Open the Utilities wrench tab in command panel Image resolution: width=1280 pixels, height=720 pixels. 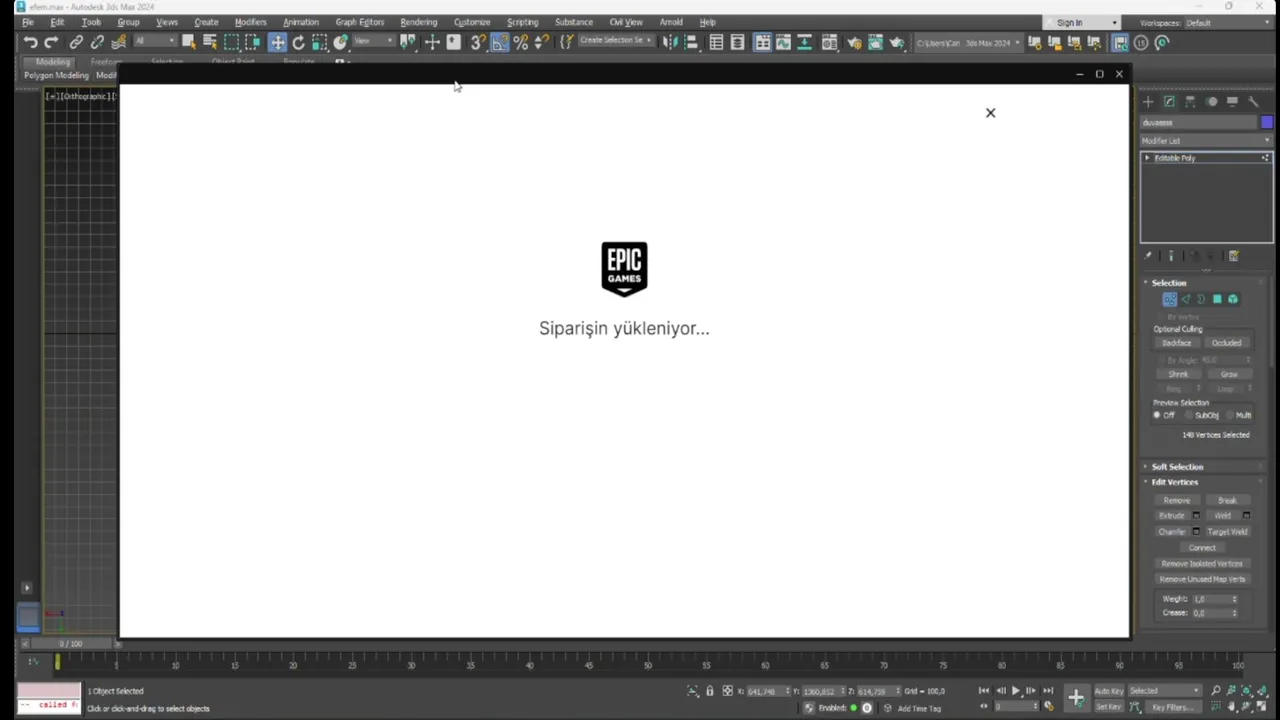click(1254, 101)
